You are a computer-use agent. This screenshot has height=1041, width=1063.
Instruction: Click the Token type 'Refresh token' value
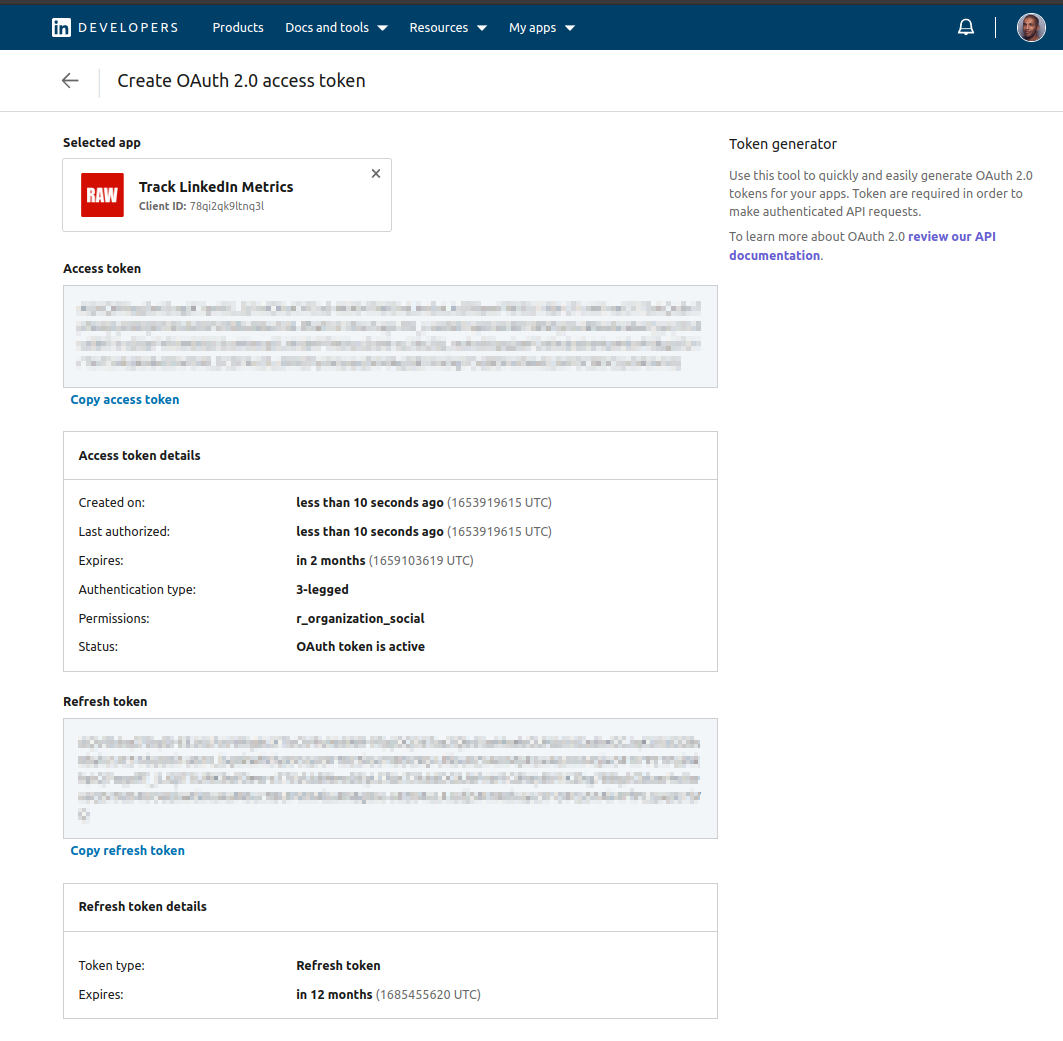pyautogui.click(x=338, y=965)
